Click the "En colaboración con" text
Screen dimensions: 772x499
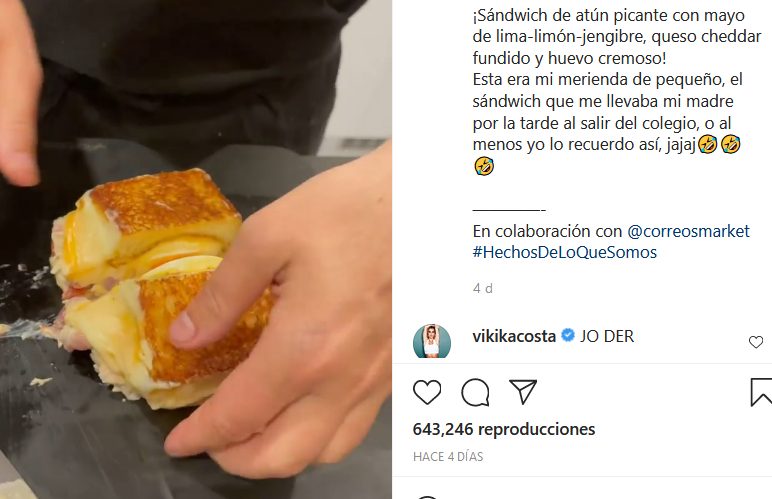click(x=548, y=231)
